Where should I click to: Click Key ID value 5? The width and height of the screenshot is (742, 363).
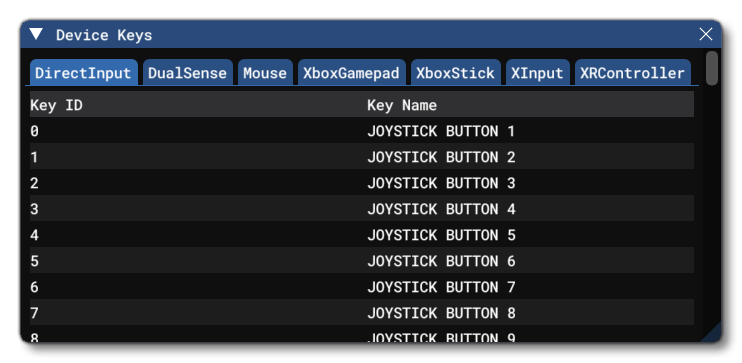pyautogui.click(x=35, y=261)
